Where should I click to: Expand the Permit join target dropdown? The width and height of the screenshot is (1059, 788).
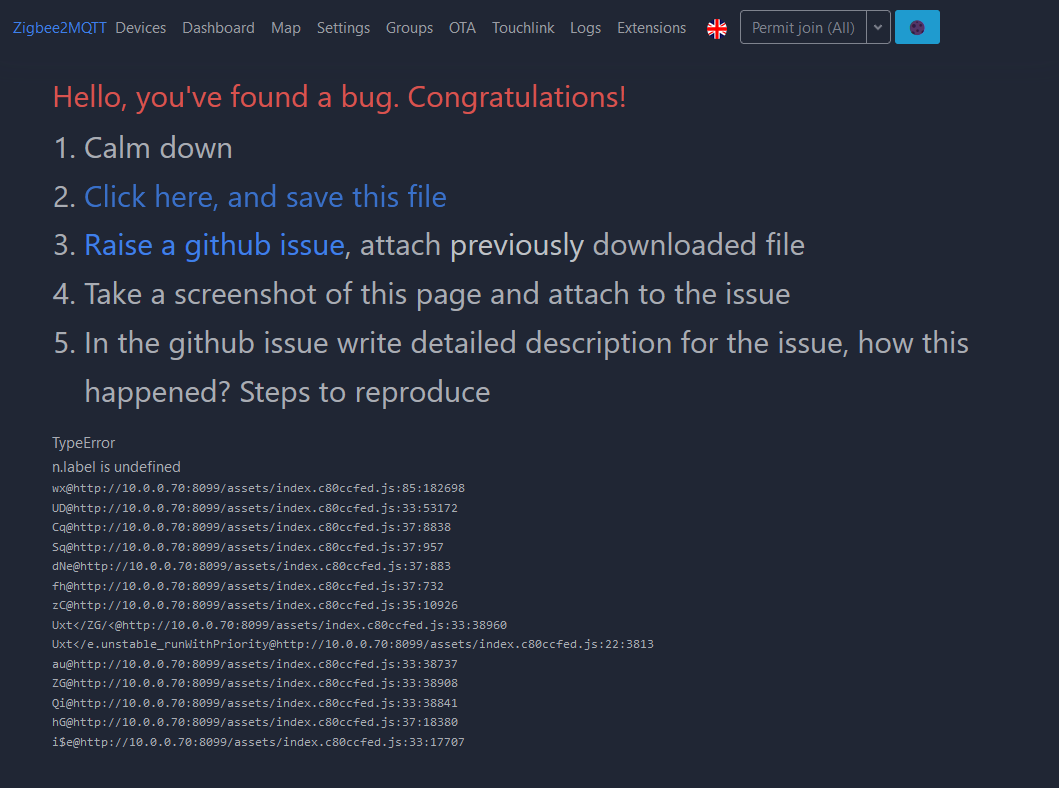coord(878,27)
